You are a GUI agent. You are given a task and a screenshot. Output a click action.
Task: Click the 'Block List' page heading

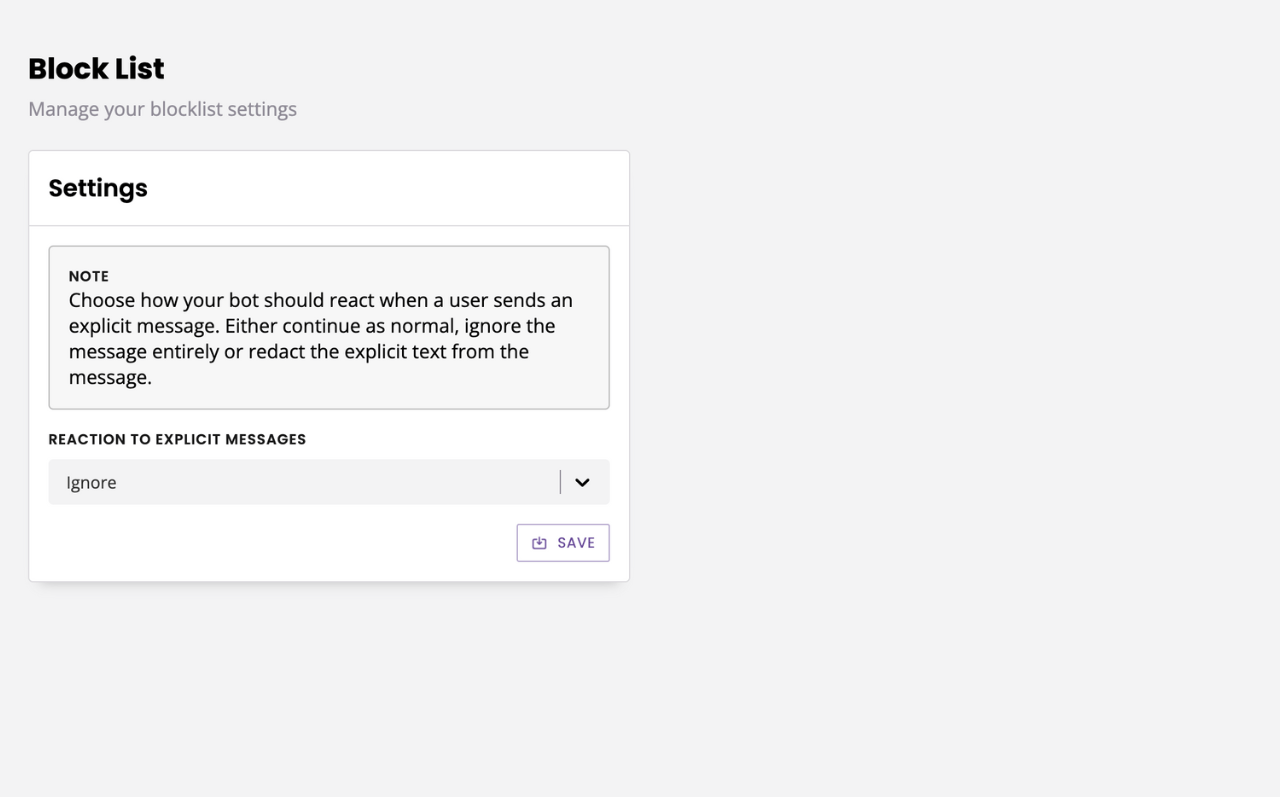coord(96,69)
